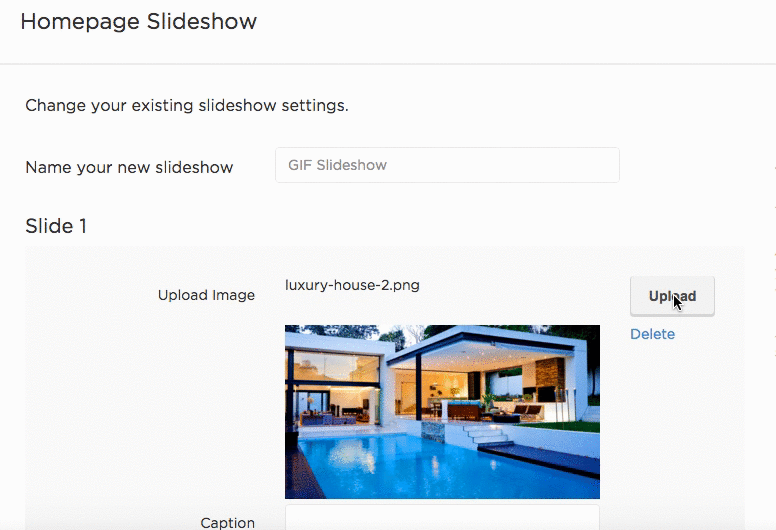The image size is (776, 530).
Task: Click the luxury-house-2.png file name
Action: click(352, 286)
